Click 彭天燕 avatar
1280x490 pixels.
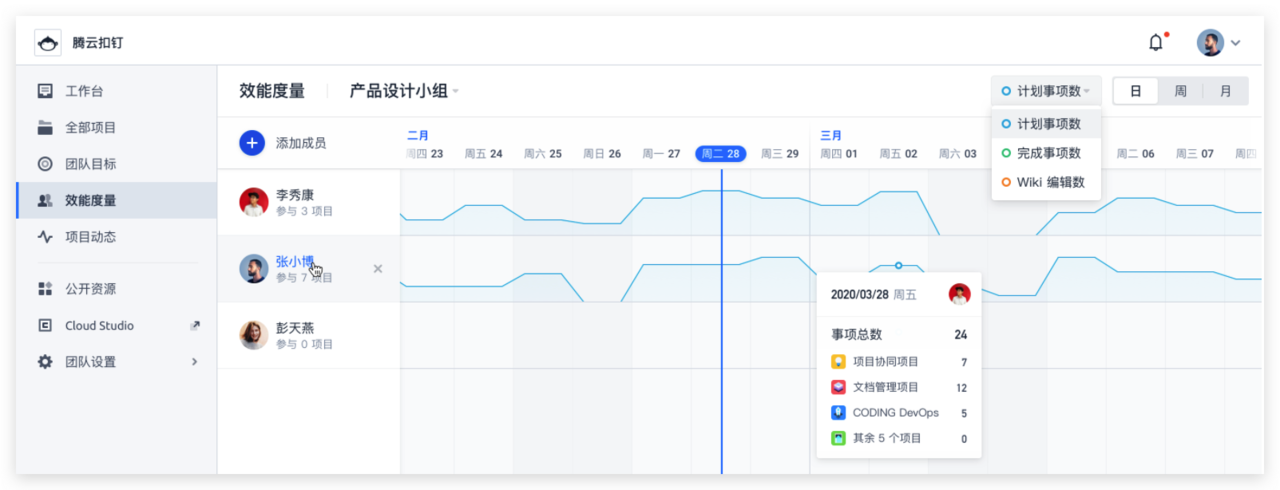[254, 335]
